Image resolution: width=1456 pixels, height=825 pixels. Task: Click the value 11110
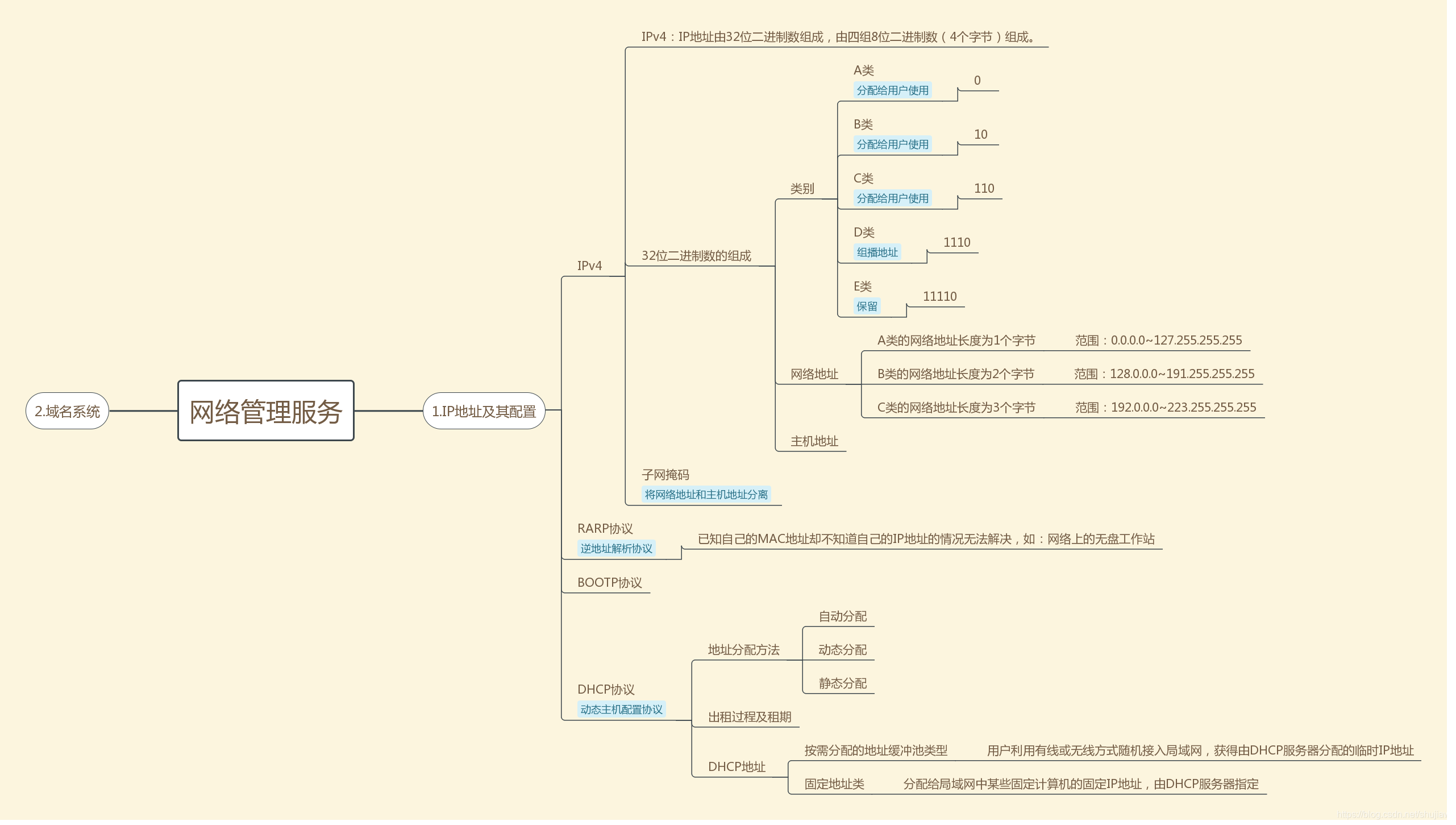pyautogui.click(x=939, y=297)
